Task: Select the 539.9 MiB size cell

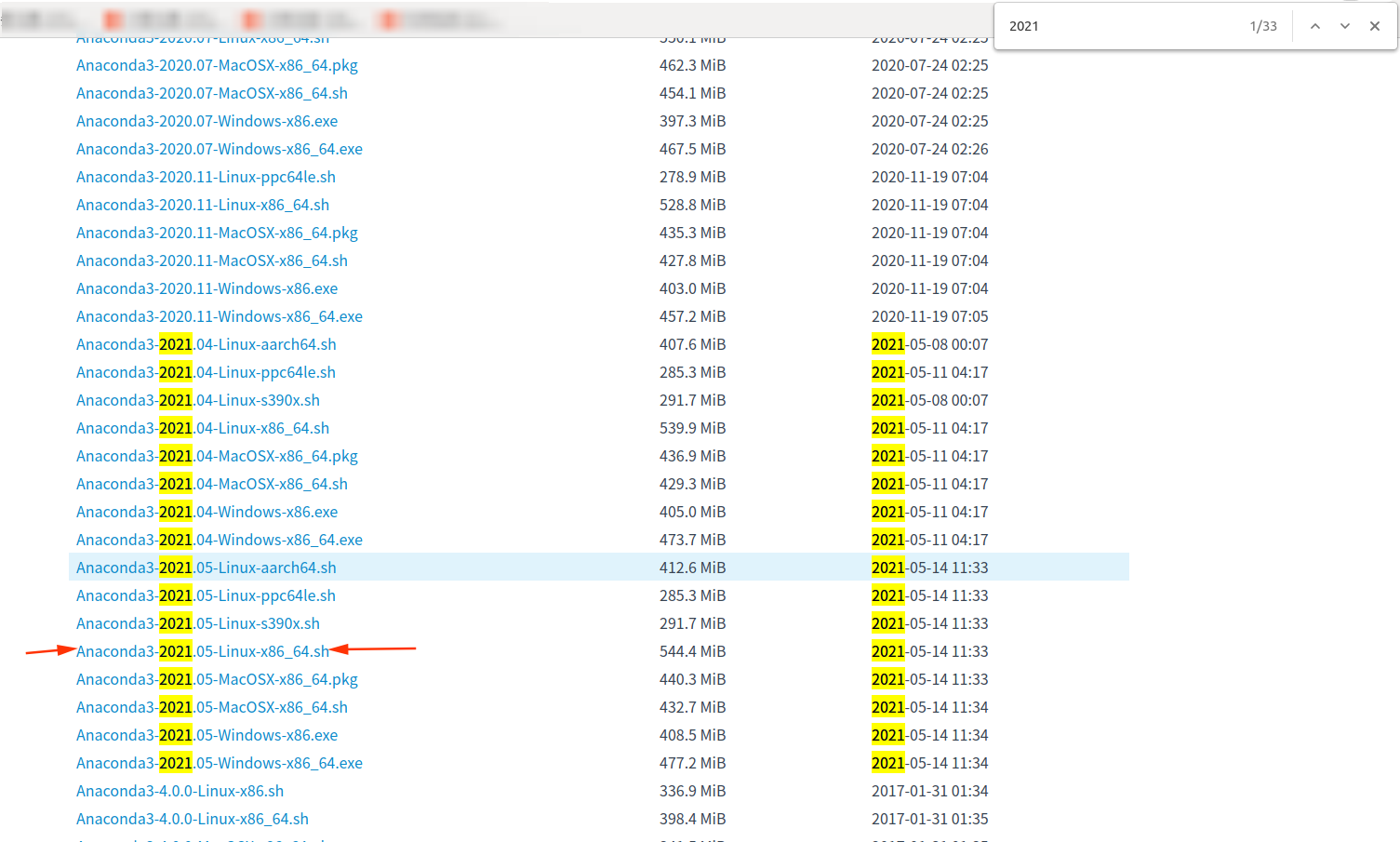Action: coord(692,428)
